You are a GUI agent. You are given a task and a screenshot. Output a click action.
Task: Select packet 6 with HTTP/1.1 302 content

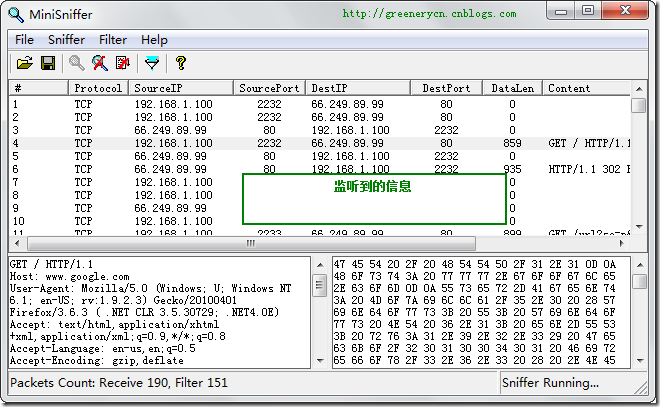click(x=320, y=169)
